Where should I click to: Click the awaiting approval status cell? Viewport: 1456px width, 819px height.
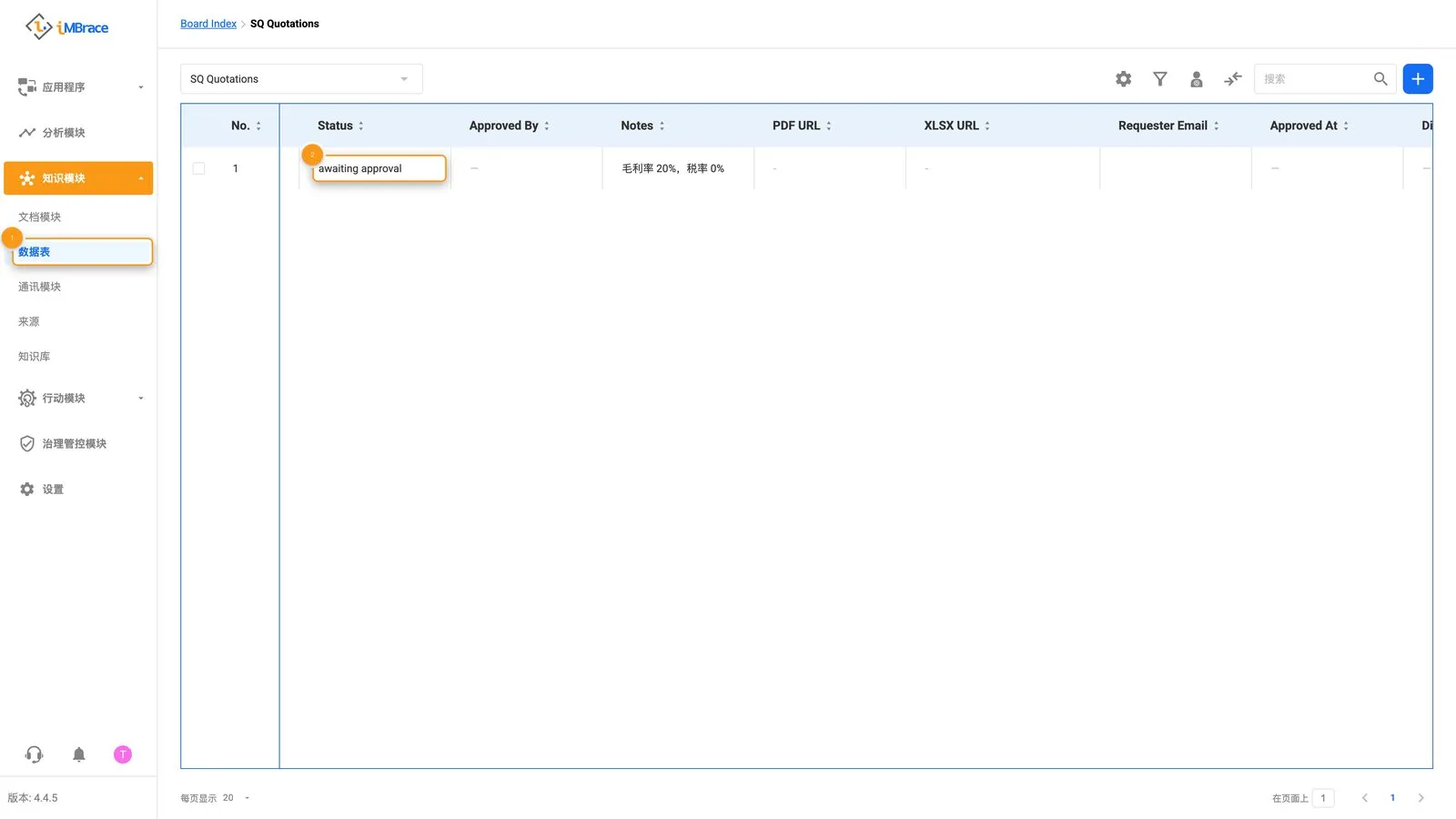[x=379, y=168]
